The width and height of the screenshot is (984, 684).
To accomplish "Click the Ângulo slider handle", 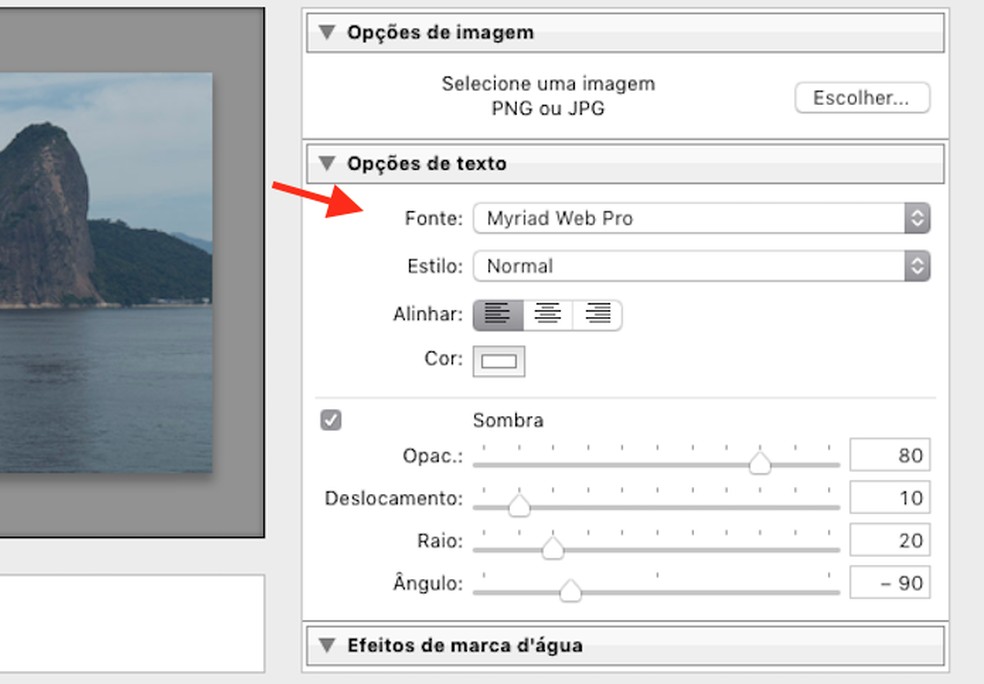I will point(570,590).
